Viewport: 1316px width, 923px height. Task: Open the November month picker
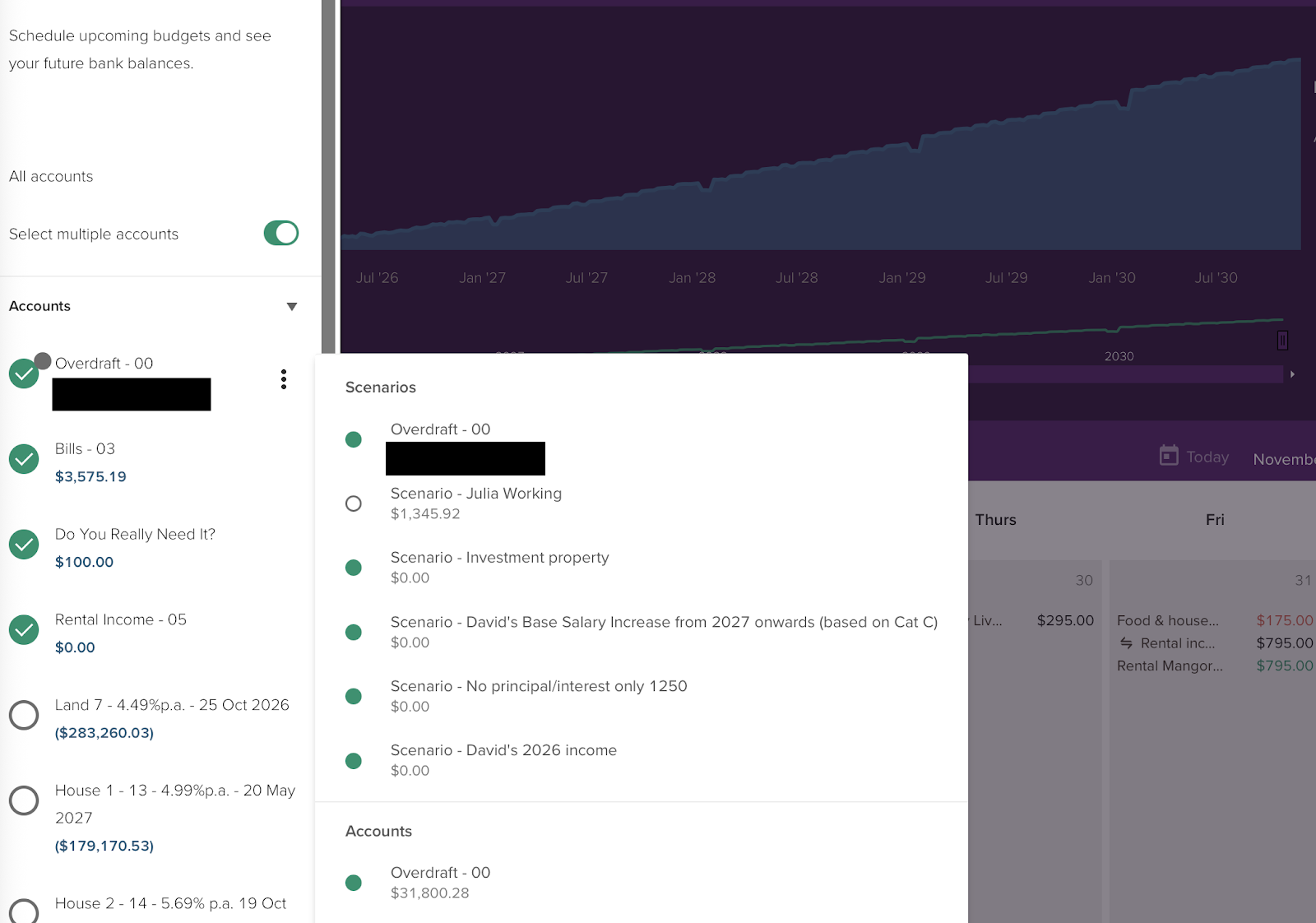[1283, 459]
